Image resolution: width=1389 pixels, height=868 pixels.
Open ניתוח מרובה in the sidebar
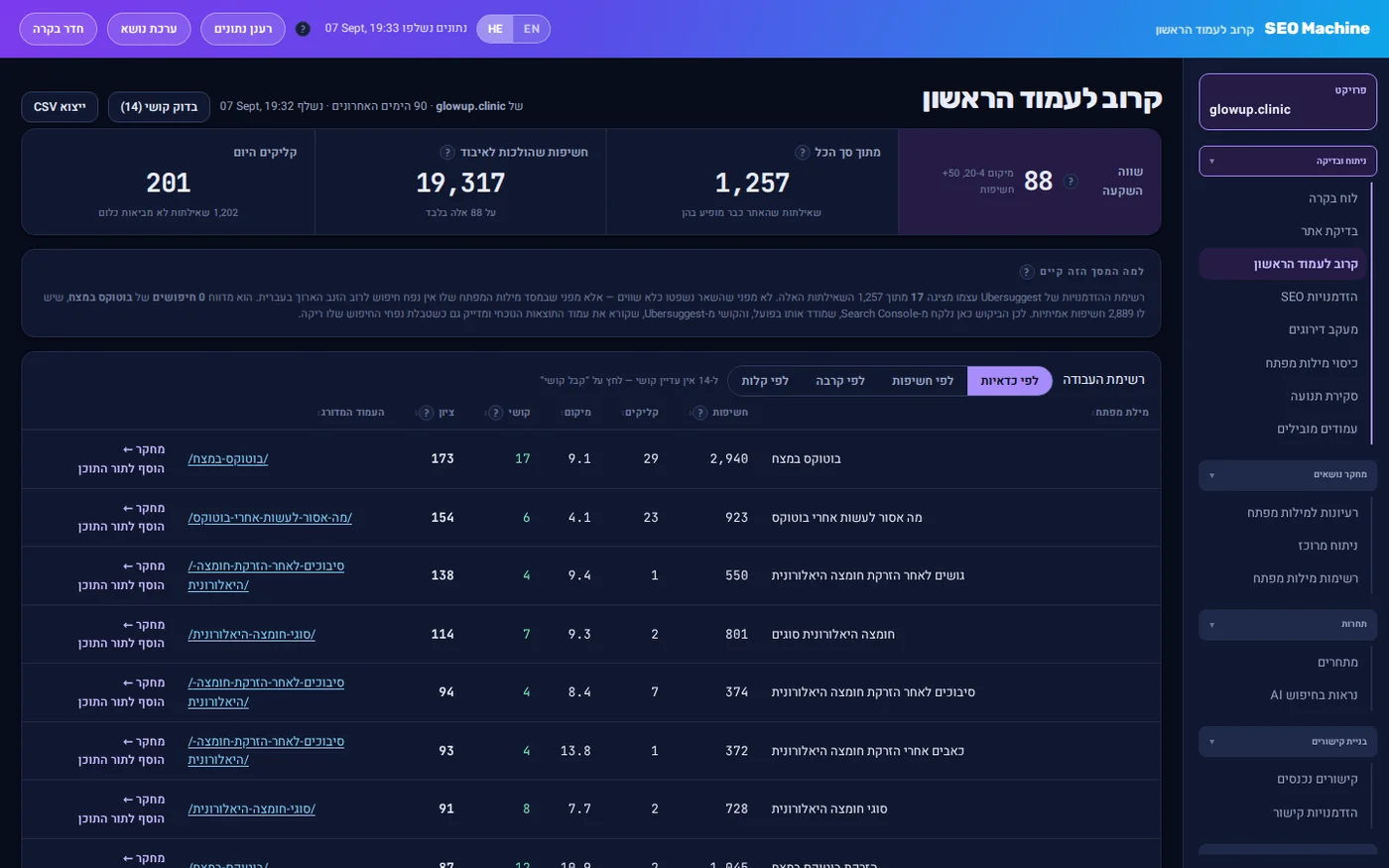pos(1282,546)
